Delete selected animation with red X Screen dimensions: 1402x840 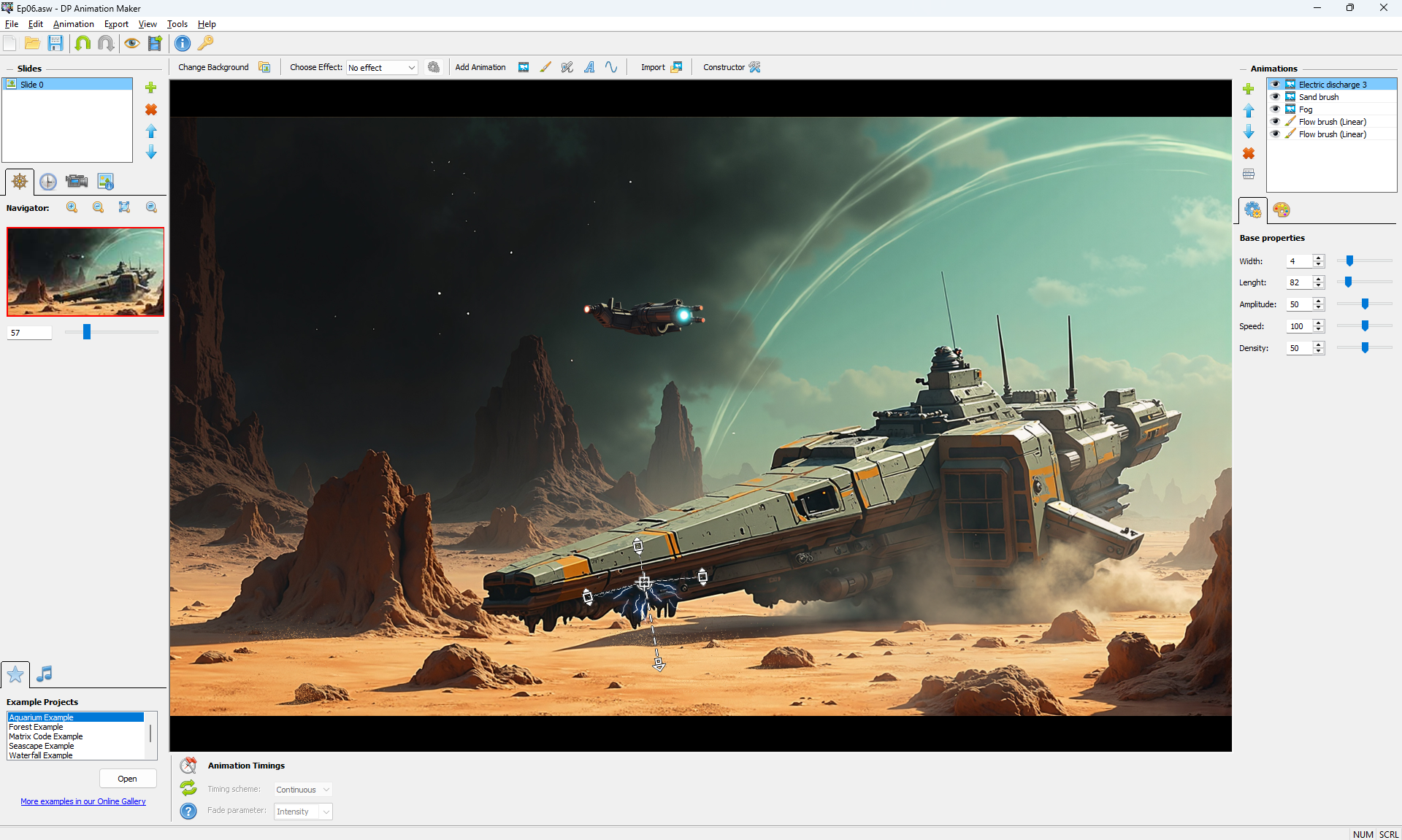coord(1249,153)
